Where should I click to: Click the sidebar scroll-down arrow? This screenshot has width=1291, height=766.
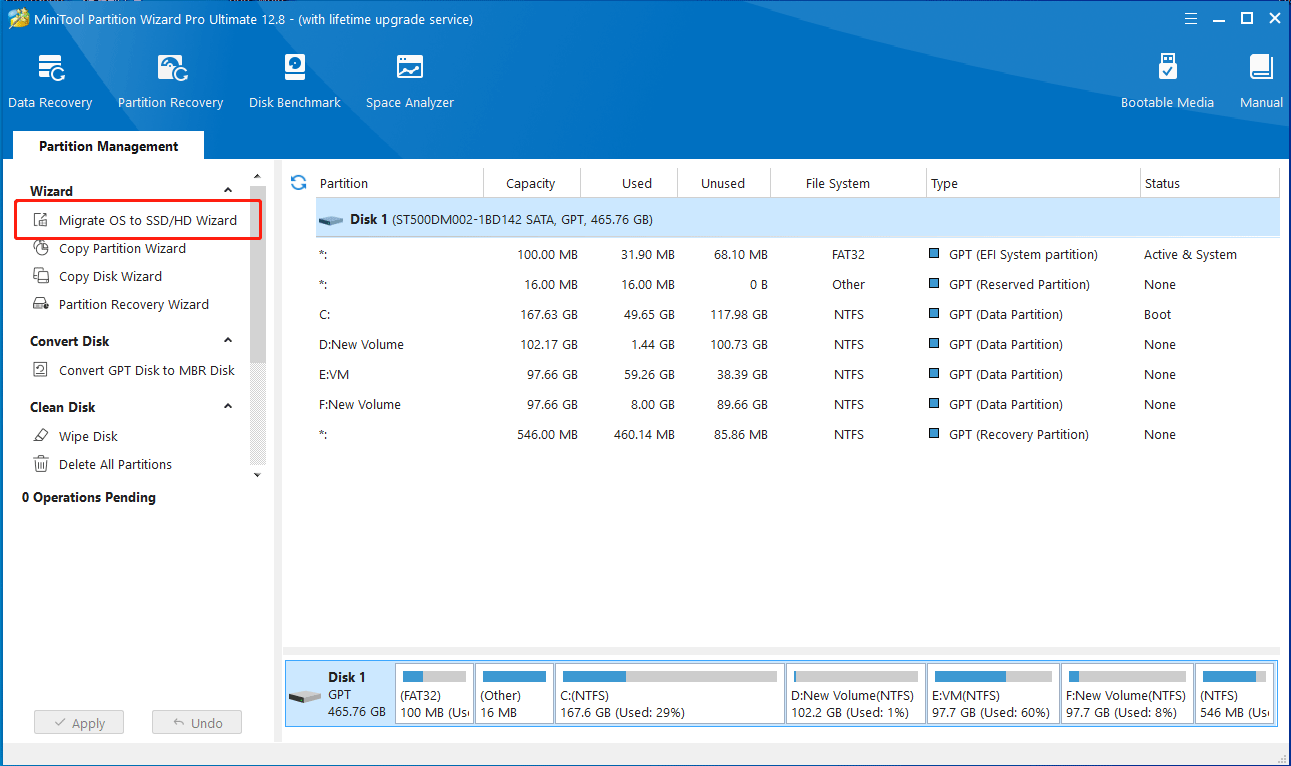pyautogui.click(x=257, y=475)
